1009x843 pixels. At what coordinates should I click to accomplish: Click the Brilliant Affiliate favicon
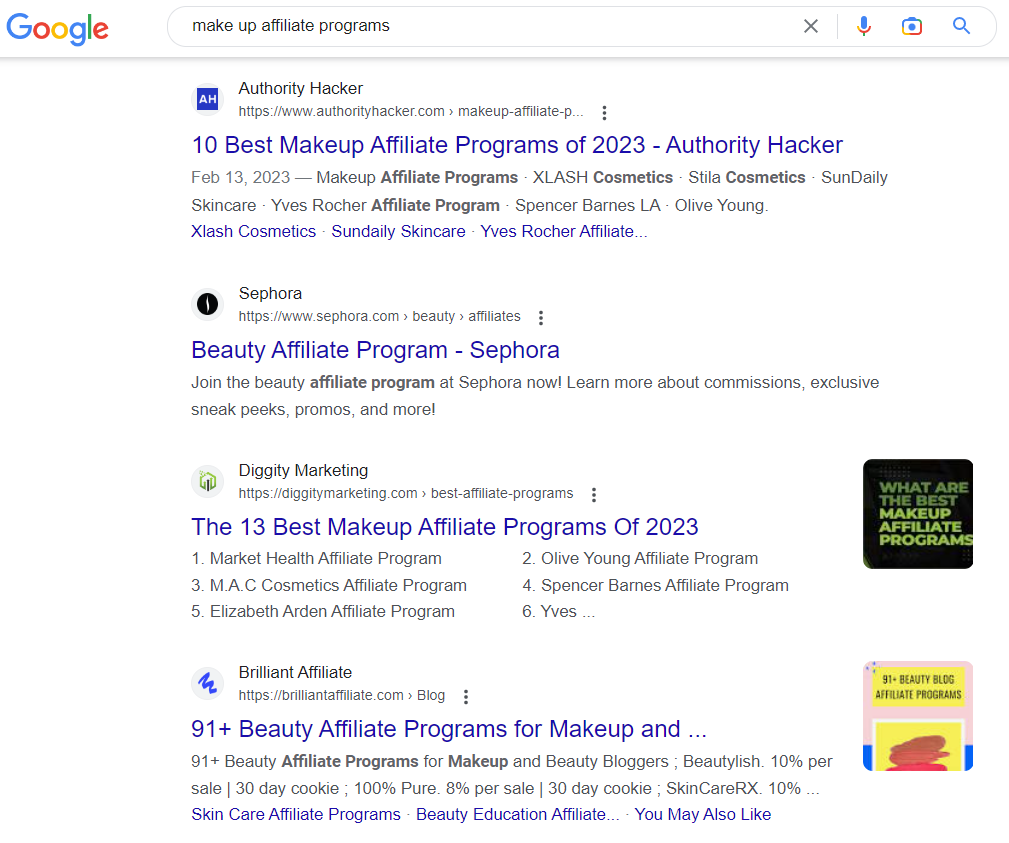(207, 683)
